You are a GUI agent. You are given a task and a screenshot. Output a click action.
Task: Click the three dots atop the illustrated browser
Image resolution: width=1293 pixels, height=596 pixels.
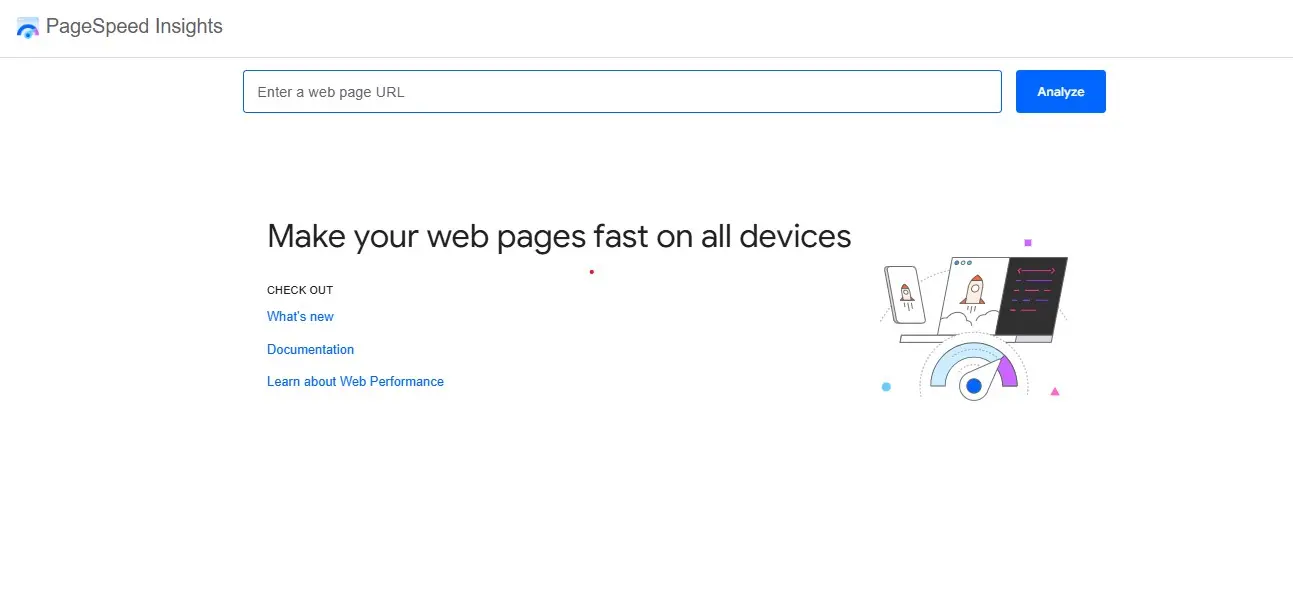(963, 263)
